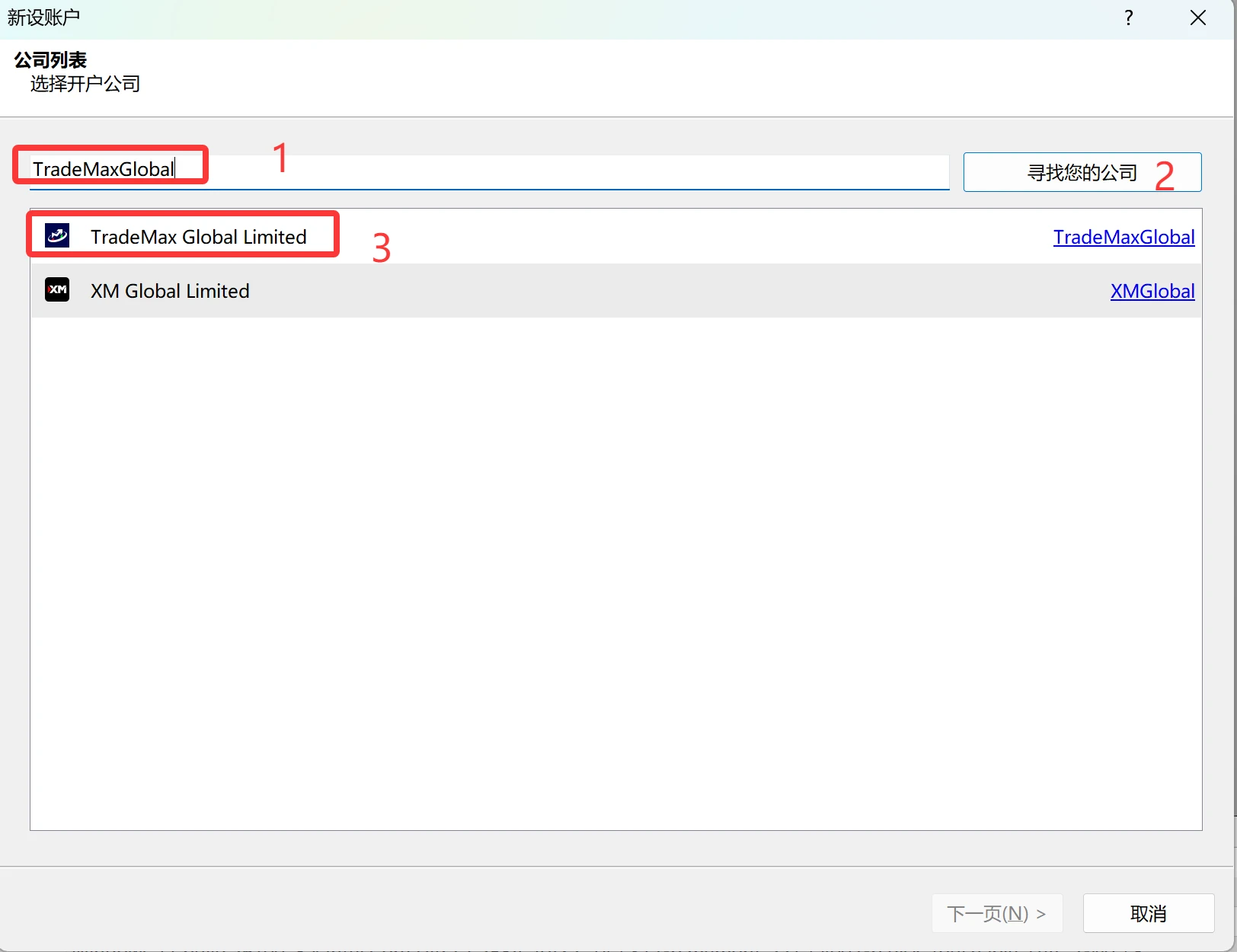Click the 选择开户公司 subtitle text
The height and width of the screenshot is (952, 1237).
tap(85, 84)
